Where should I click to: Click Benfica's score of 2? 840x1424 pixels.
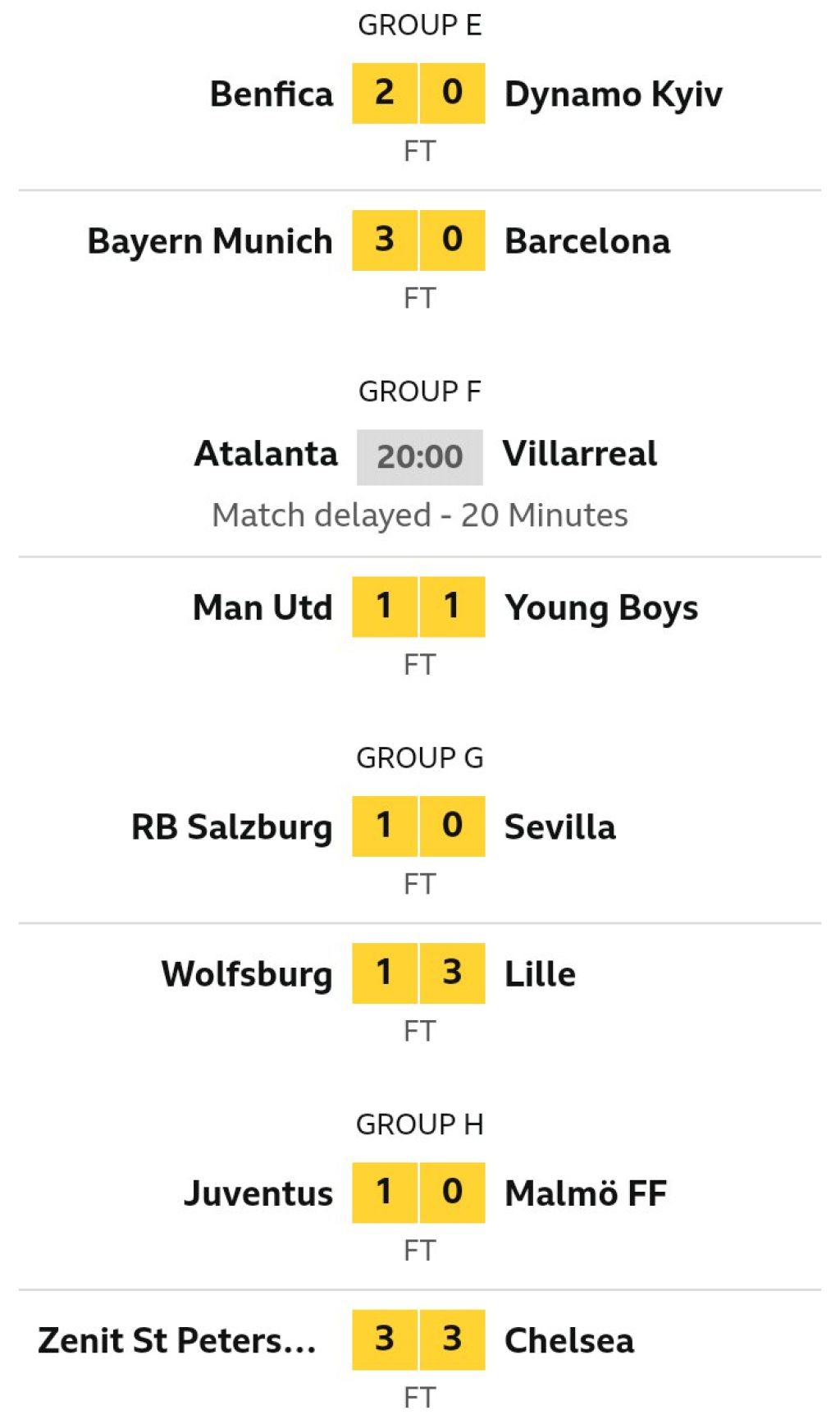click(x=385, y=93)
